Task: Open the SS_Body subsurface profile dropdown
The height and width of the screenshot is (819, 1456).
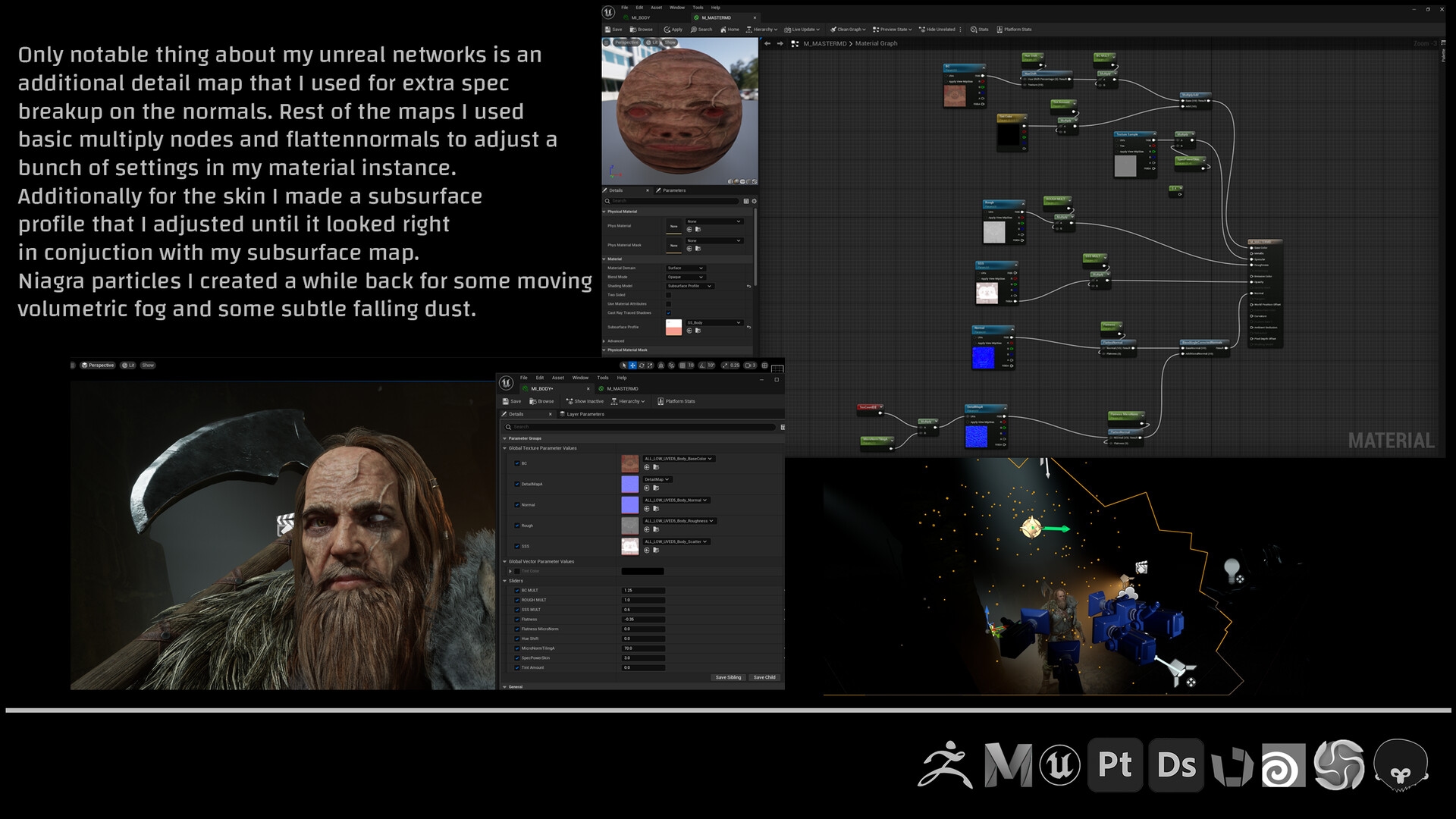Action: 714,323
